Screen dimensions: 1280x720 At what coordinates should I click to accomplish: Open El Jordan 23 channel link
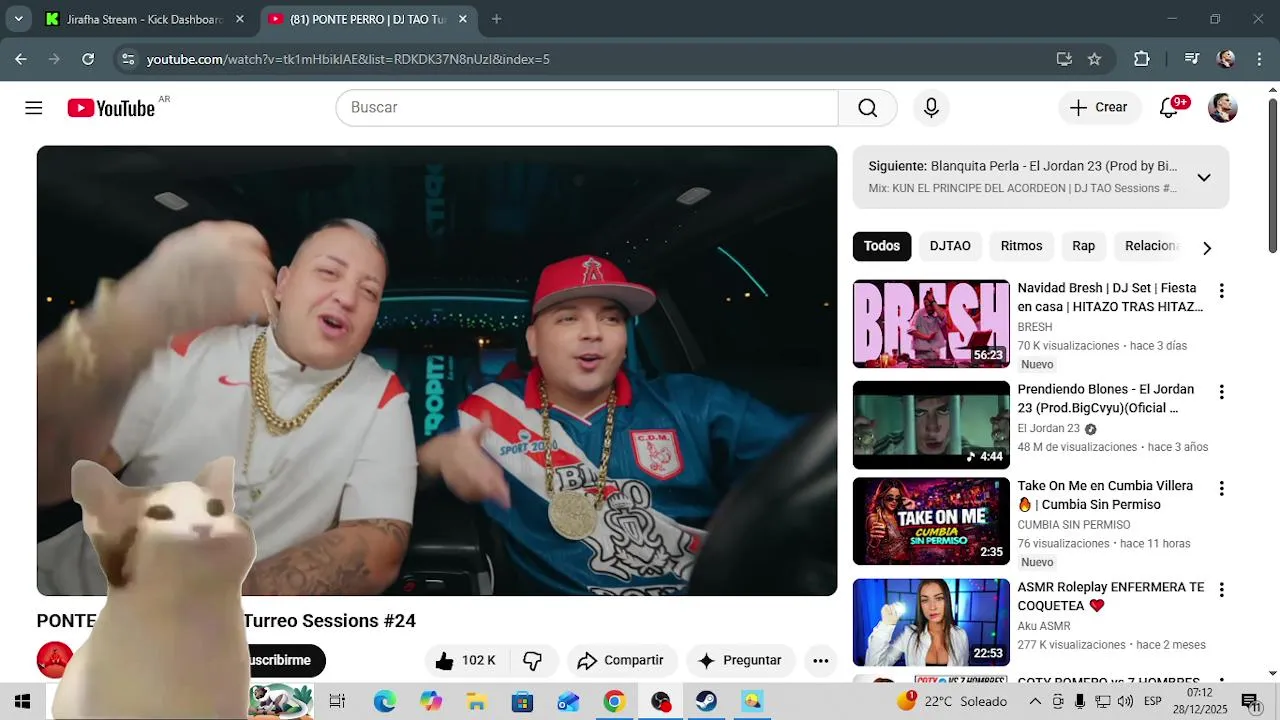(1046, 428)
